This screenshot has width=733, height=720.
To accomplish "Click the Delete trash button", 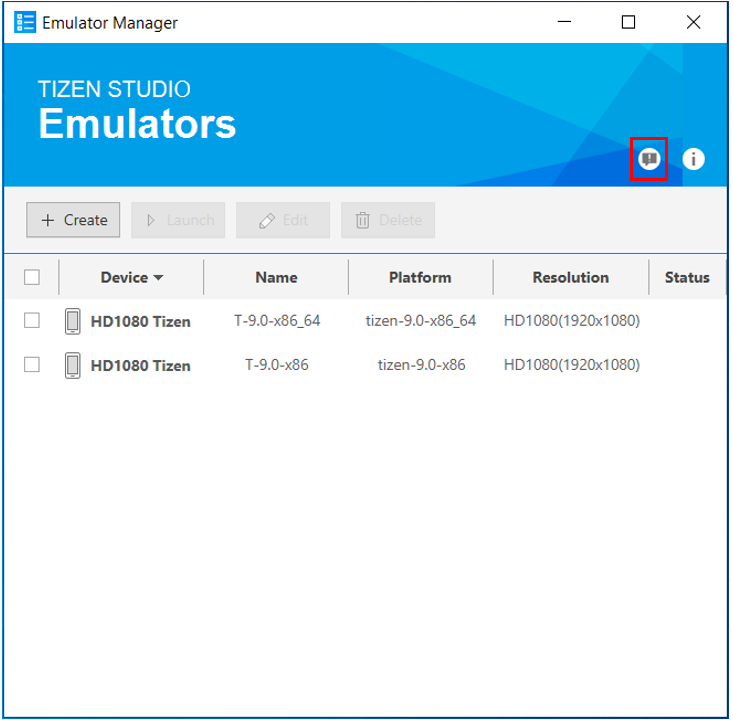I will click(388, 220).
